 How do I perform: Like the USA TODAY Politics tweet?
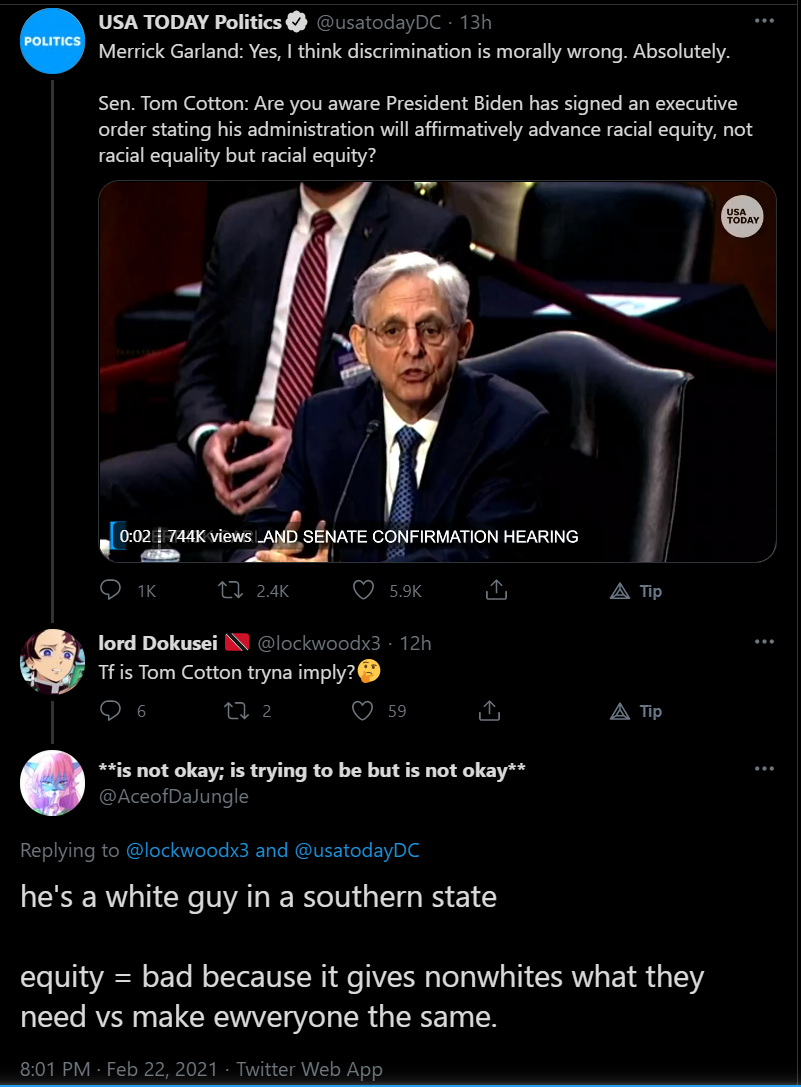coord(363,590)
